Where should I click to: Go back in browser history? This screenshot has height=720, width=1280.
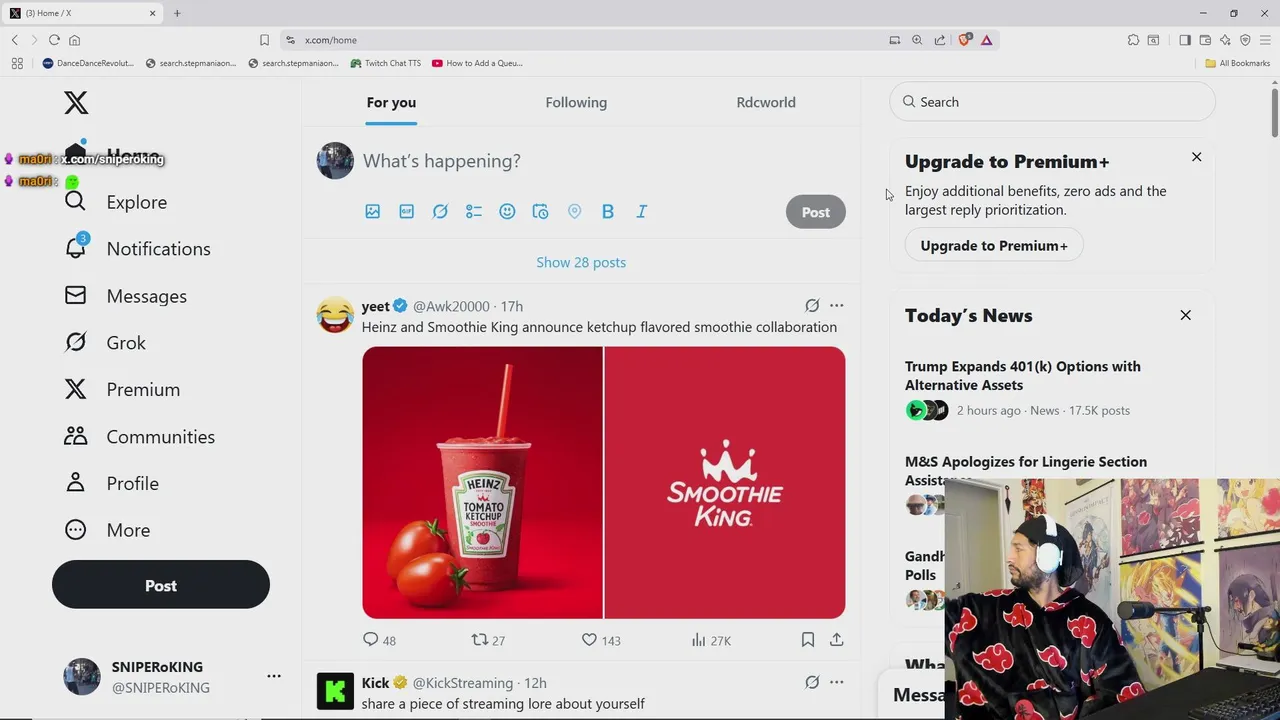[15, 40]
